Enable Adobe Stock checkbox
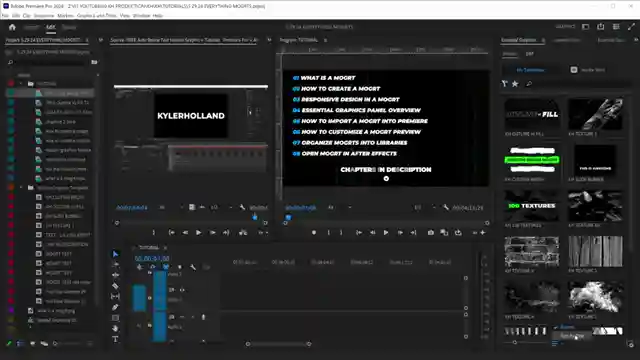 point(573,70)
